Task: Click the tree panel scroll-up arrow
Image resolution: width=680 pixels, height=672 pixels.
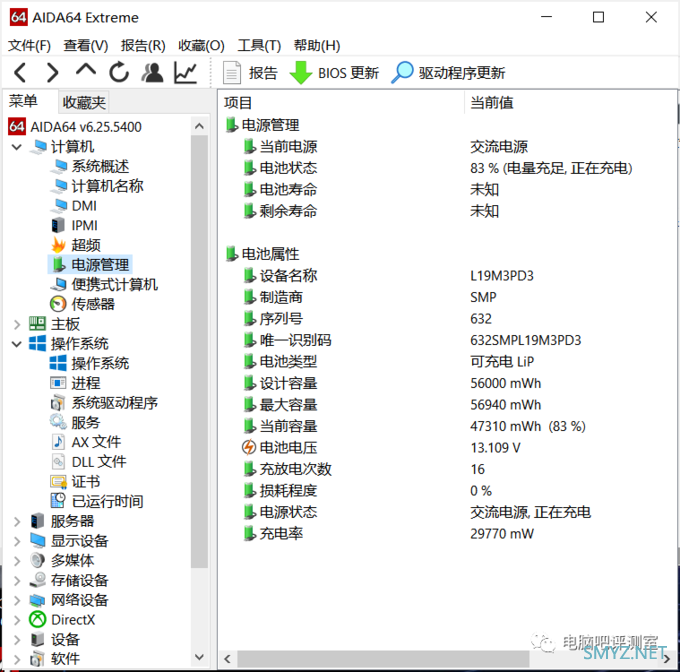Action: click(x=199, y=126)
